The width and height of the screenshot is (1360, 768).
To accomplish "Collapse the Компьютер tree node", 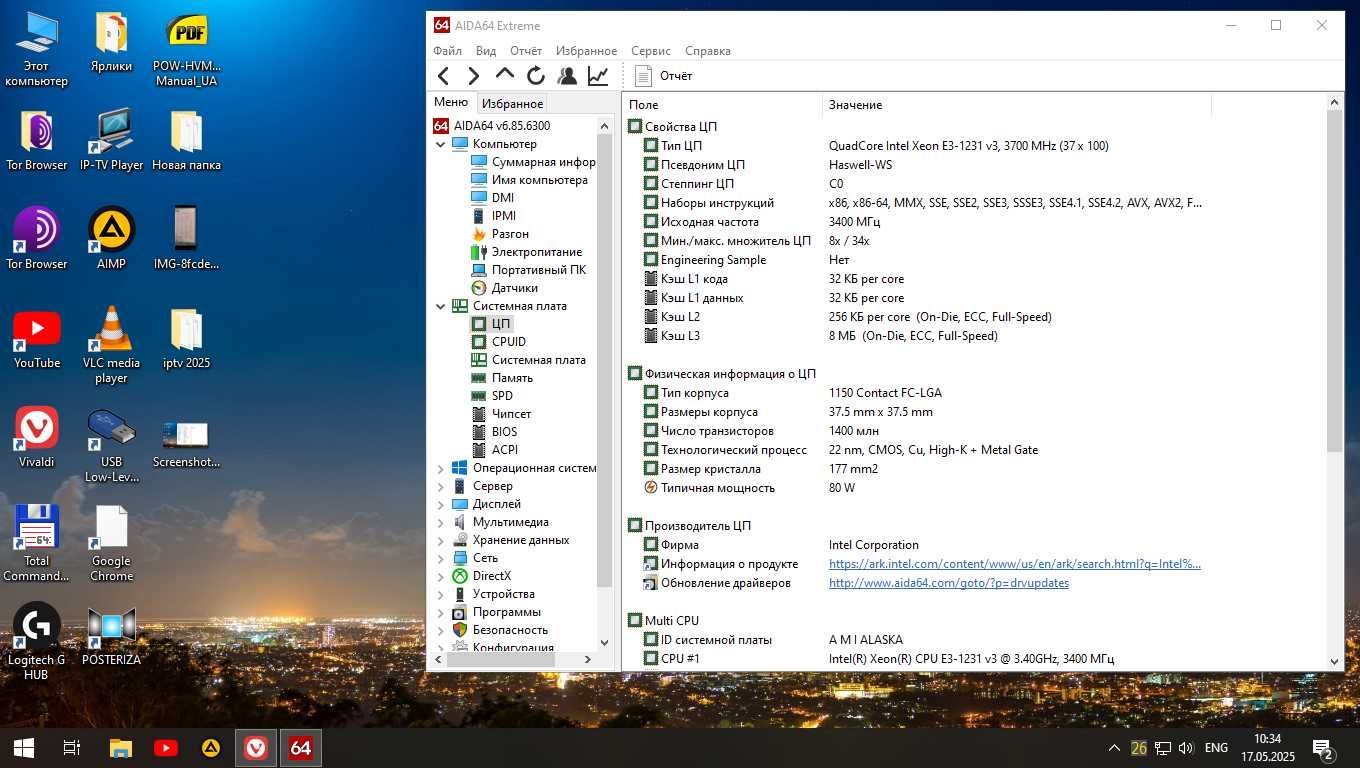I will 441,144.
